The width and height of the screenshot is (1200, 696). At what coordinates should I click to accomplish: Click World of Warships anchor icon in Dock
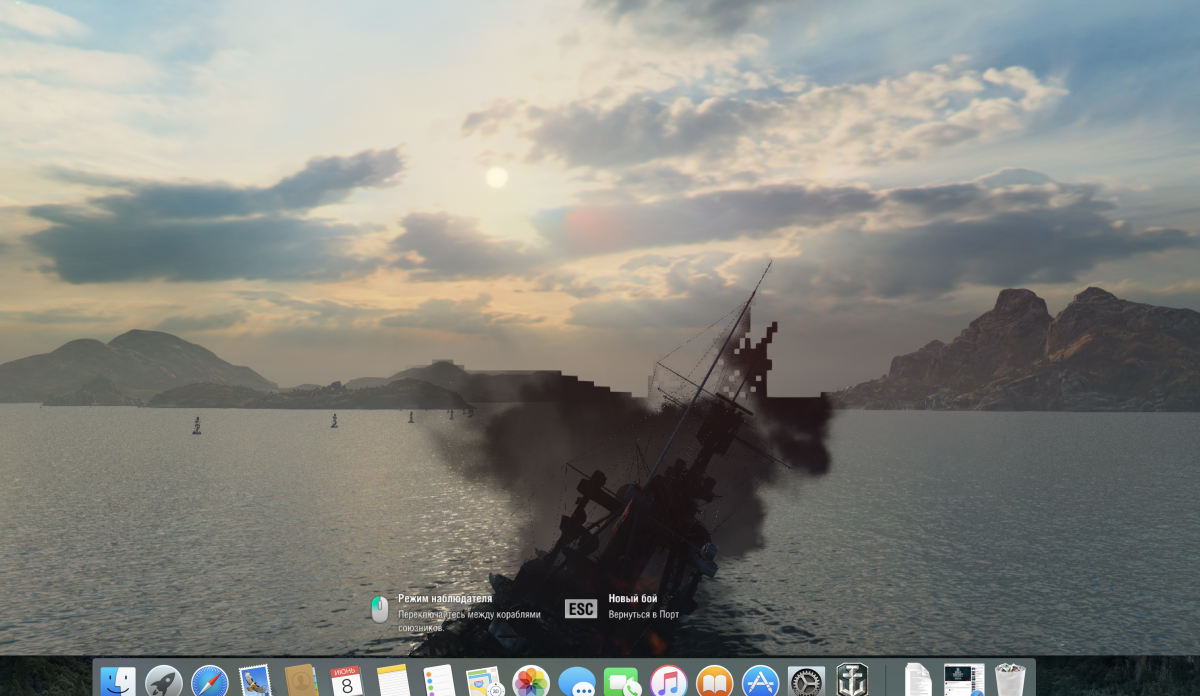852,680
